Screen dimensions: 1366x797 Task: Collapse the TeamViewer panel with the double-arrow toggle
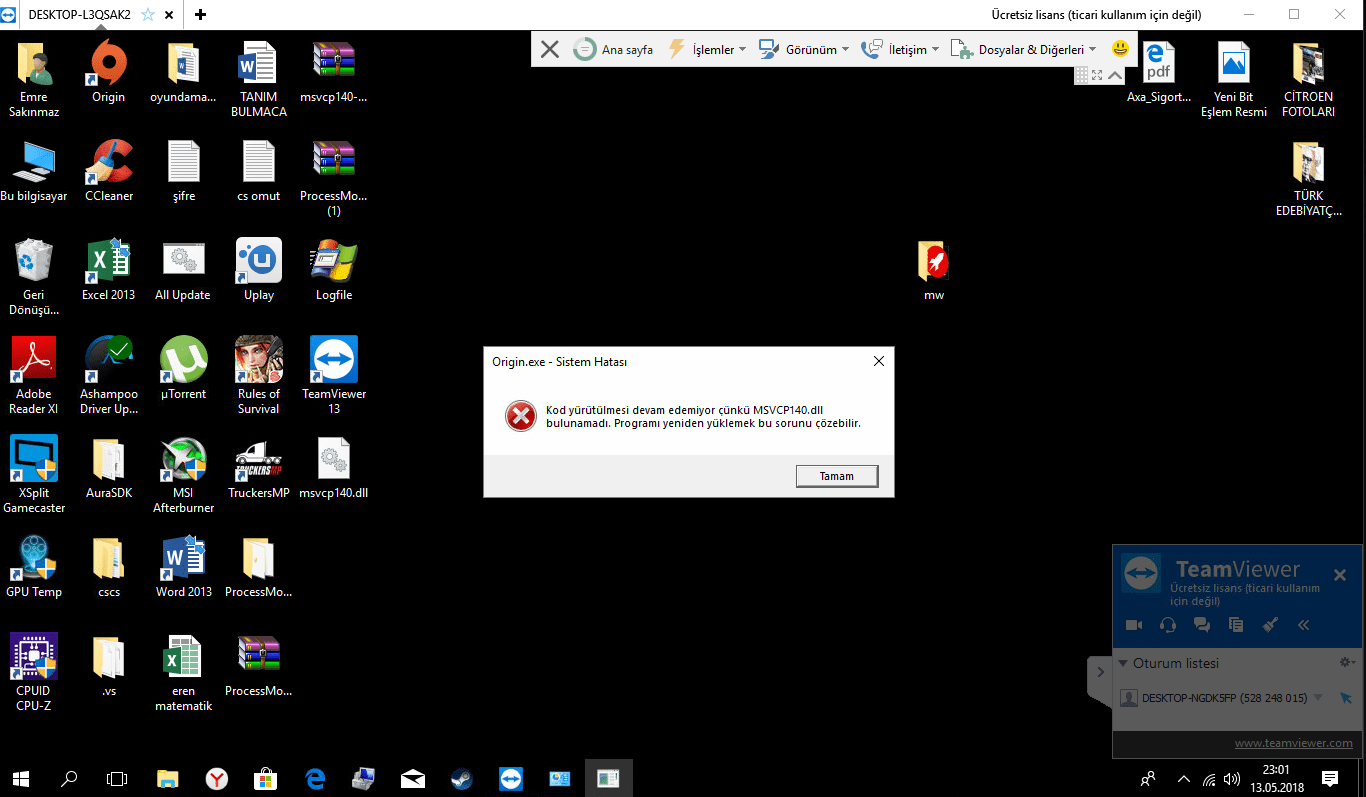(1303, 624)
